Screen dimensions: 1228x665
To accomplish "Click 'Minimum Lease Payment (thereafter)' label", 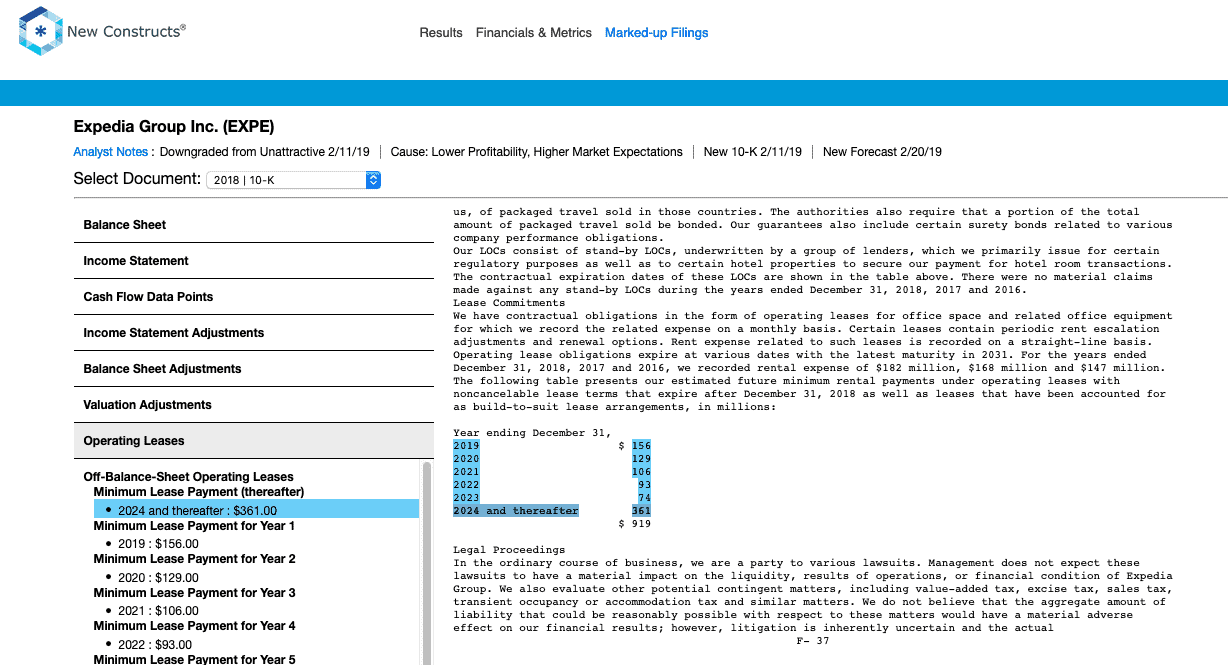I will [x=199, y=492].
